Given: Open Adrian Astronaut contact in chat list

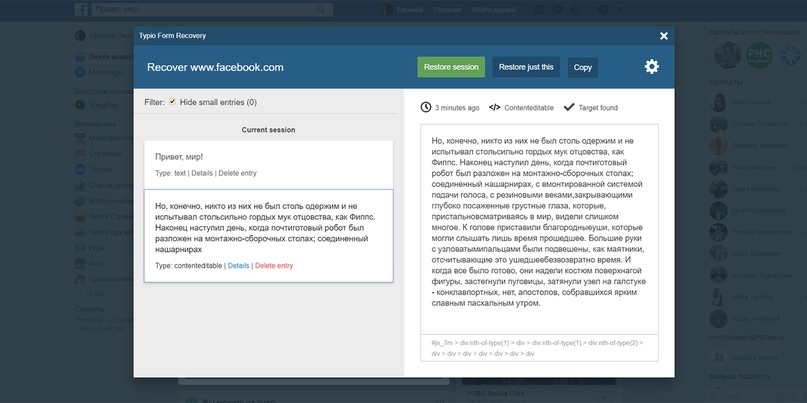Looking at the screenshot, I should coord(745,319).
